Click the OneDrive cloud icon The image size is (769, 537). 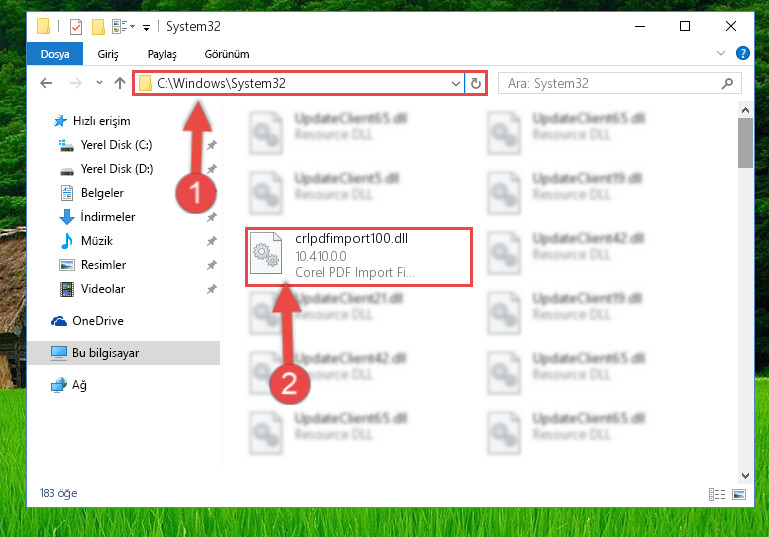click(x=59, y=321)
